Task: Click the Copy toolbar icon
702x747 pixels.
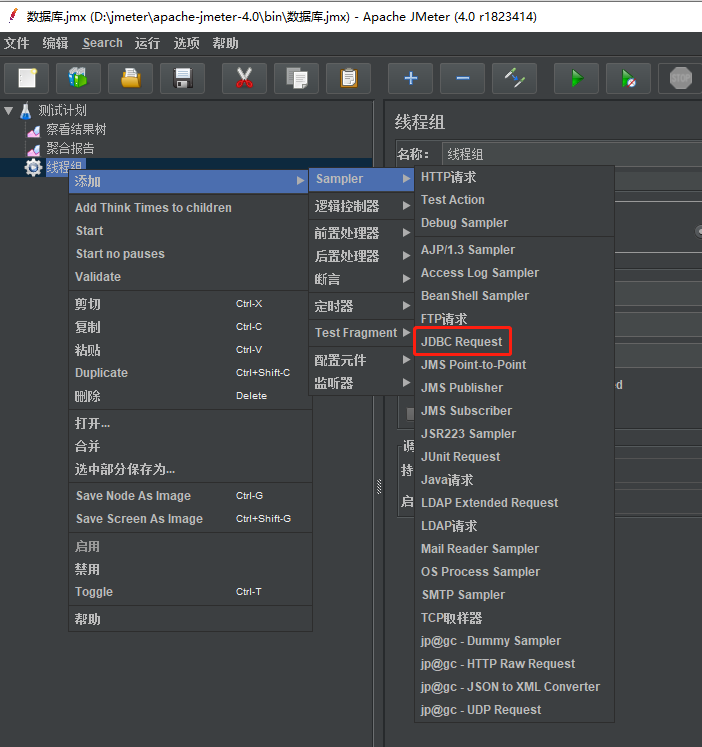Action: pyautogui.click(x=297, y=78)
